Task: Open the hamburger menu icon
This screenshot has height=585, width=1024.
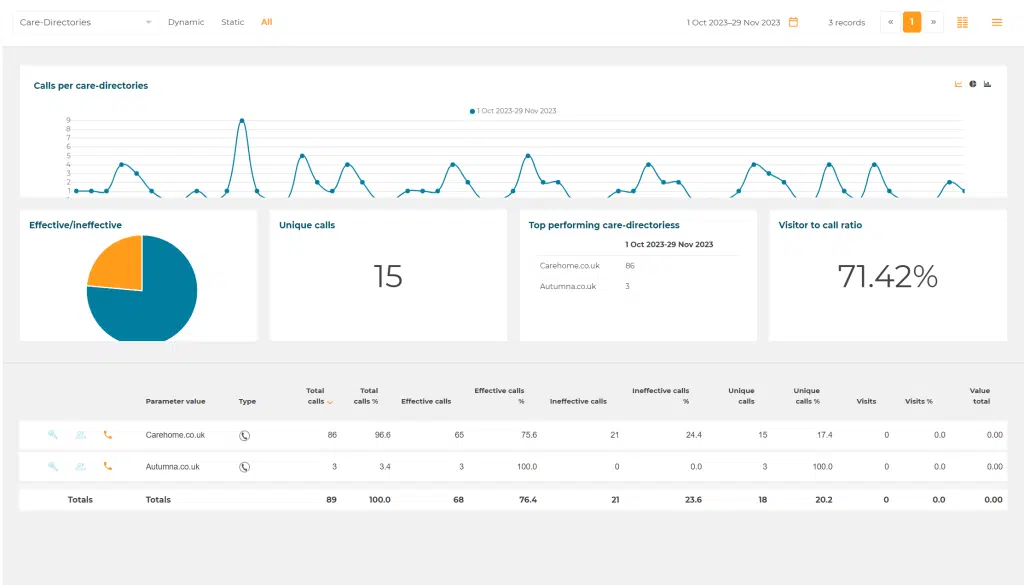Action: coord(997,22)
